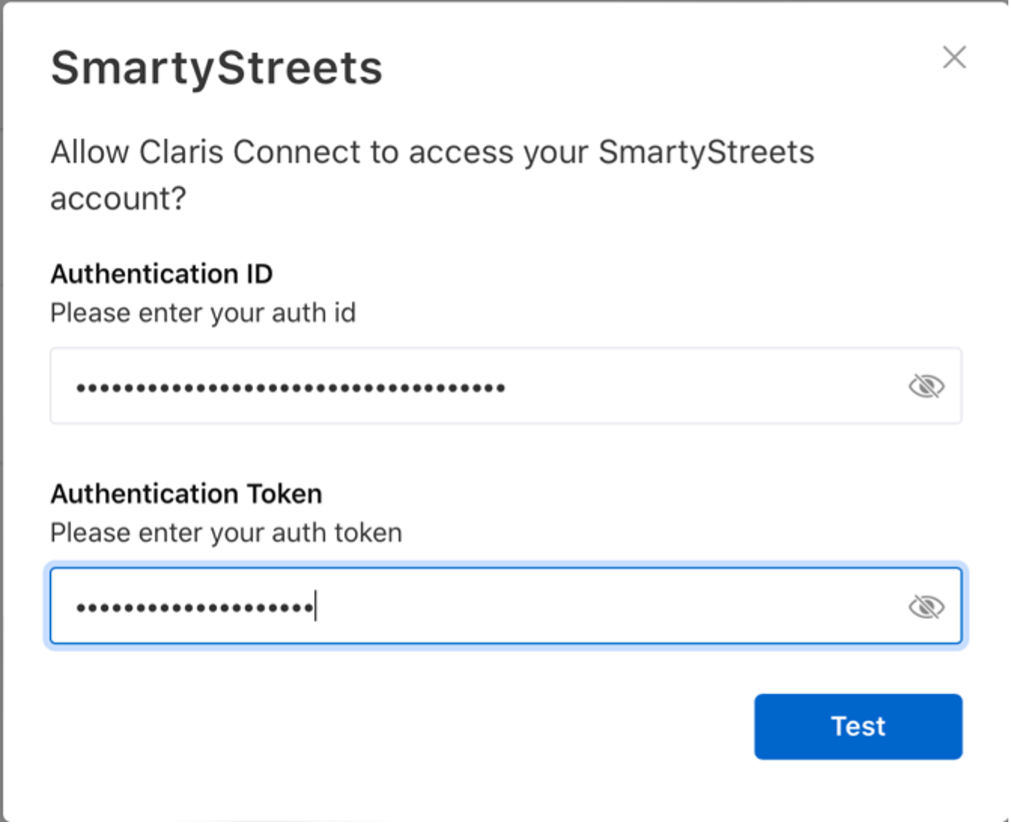Click the SmartyStreets dialog heading
This screenshot has width=1011, height=825.
coord(216,68)
